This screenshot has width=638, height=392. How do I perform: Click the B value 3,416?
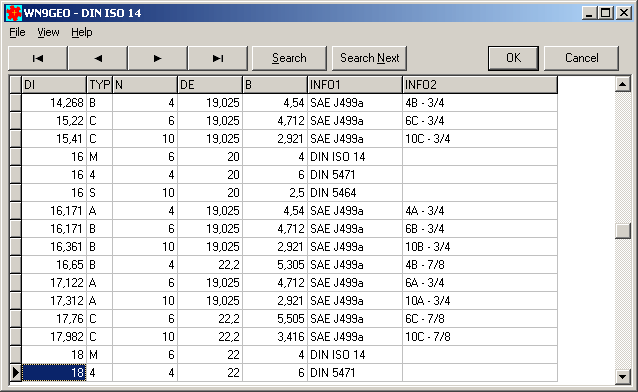(x=275, y=337)
